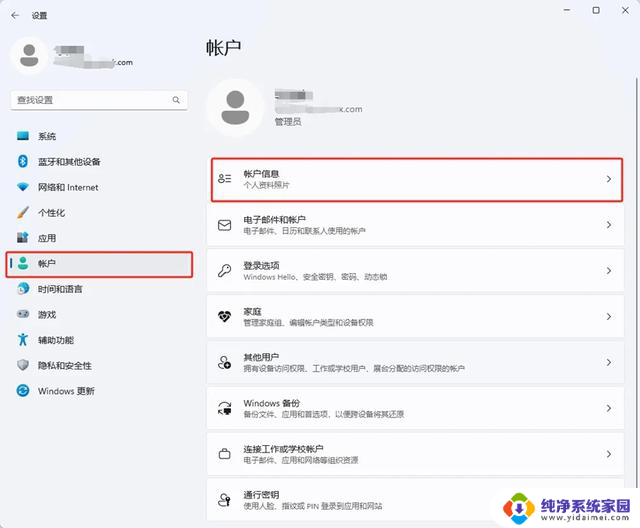Close the Settings window
The height and width of the screenshot is (528, 640).
point(625,10)
